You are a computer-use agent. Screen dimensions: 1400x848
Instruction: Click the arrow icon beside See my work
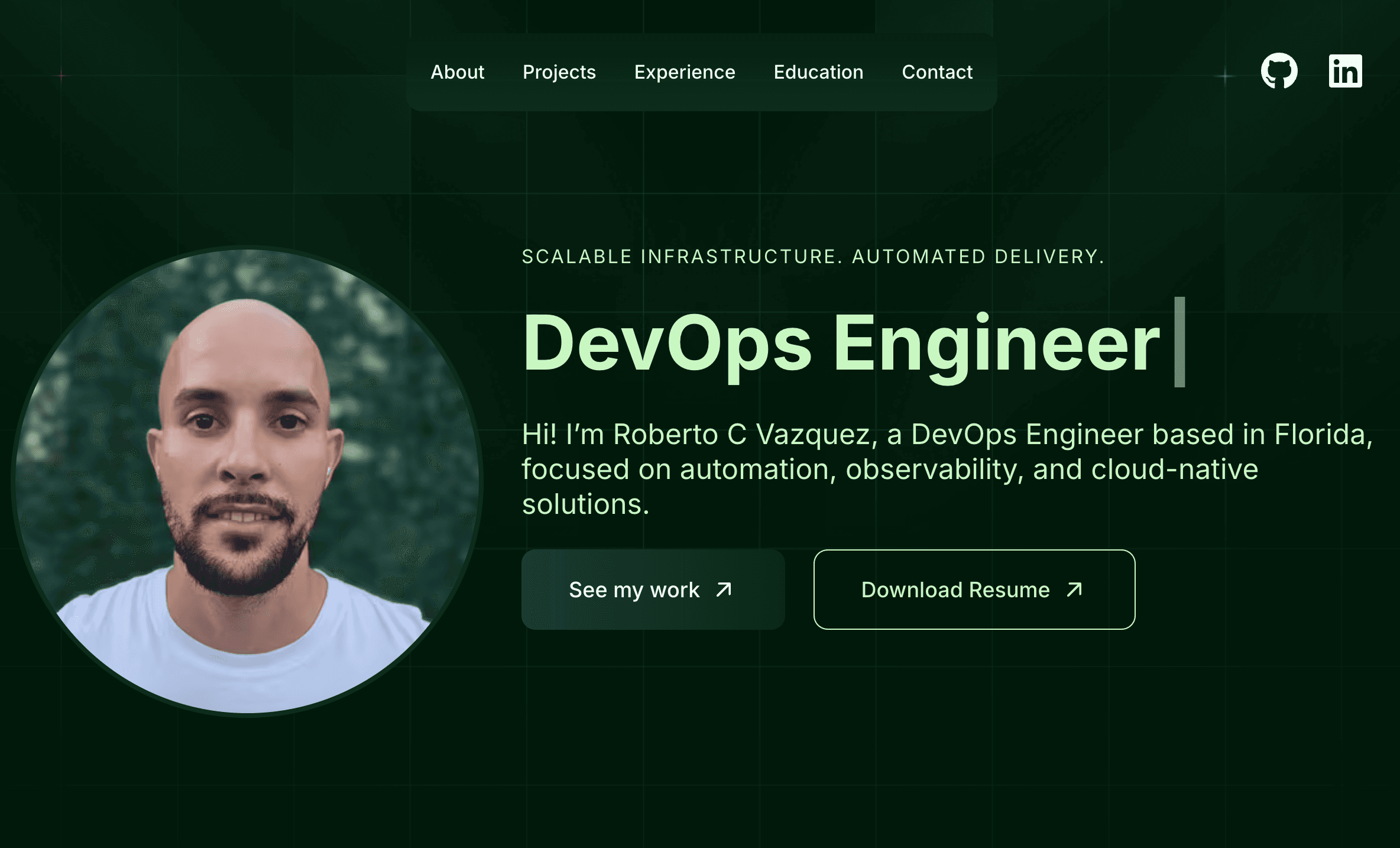[724, 590]
